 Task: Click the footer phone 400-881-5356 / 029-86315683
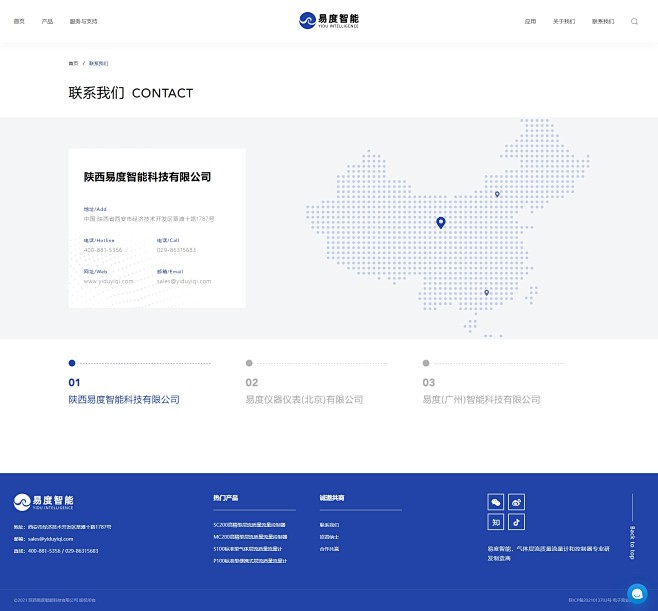[x=63, y=551]
